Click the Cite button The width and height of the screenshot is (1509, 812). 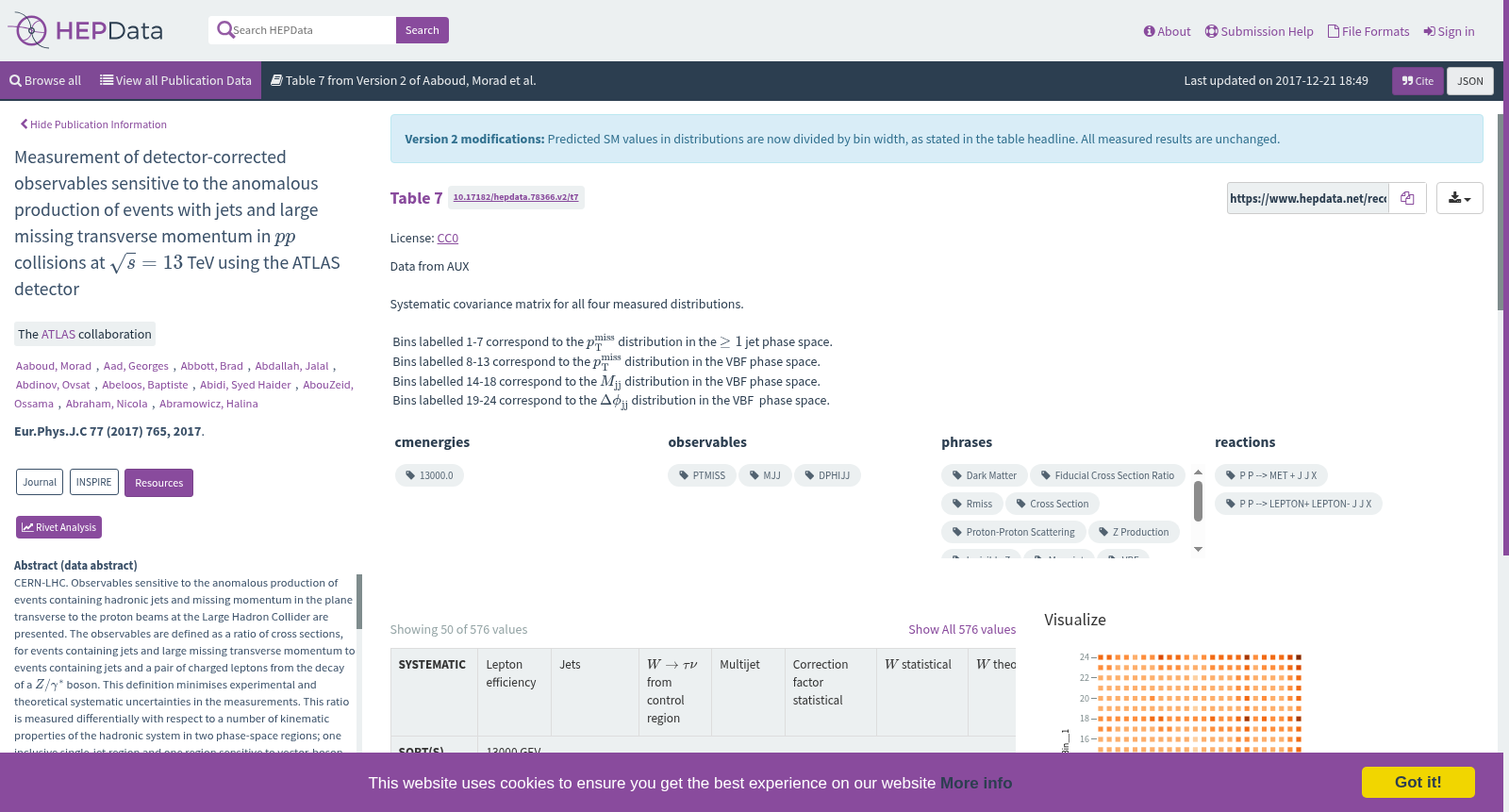click(1418, 81)
